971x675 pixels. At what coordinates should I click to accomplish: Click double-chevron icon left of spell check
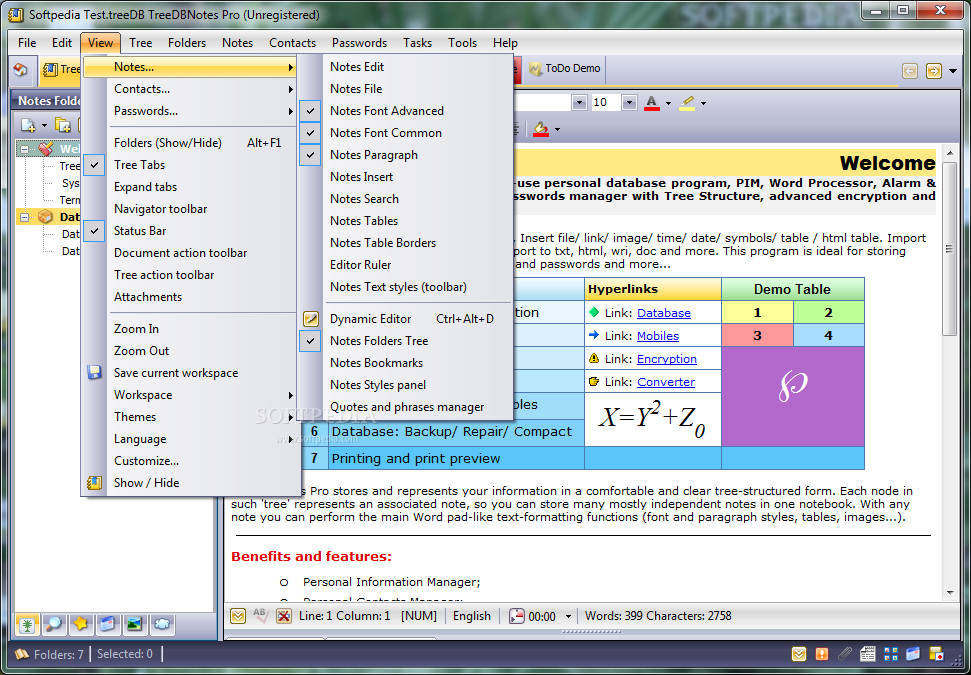tap(238, 616)
